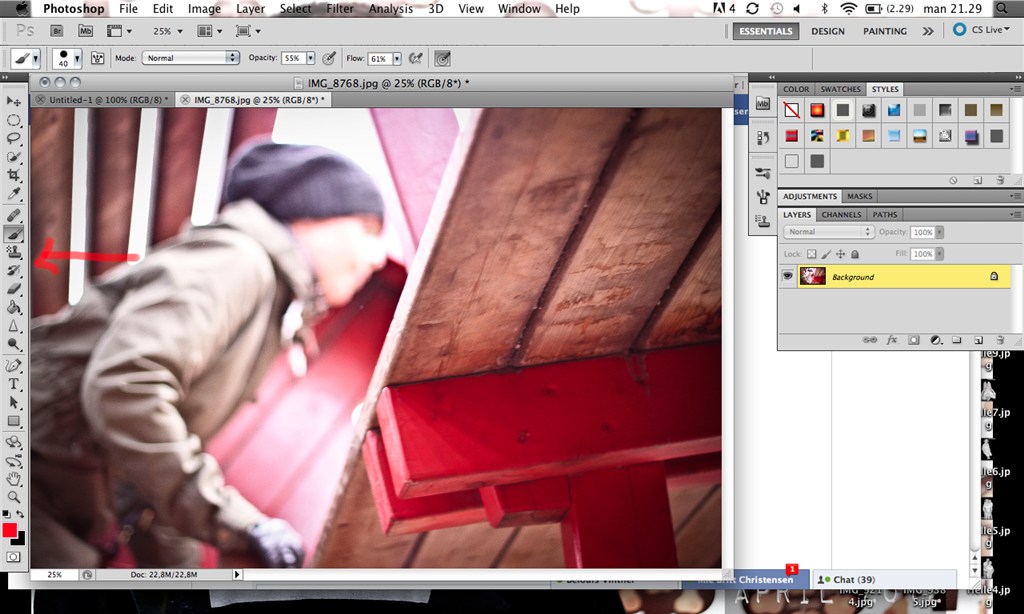This screenshot has height=614, width=1024.
Task: Select the Clone Stamp tool
Action: tap(14, 251)
